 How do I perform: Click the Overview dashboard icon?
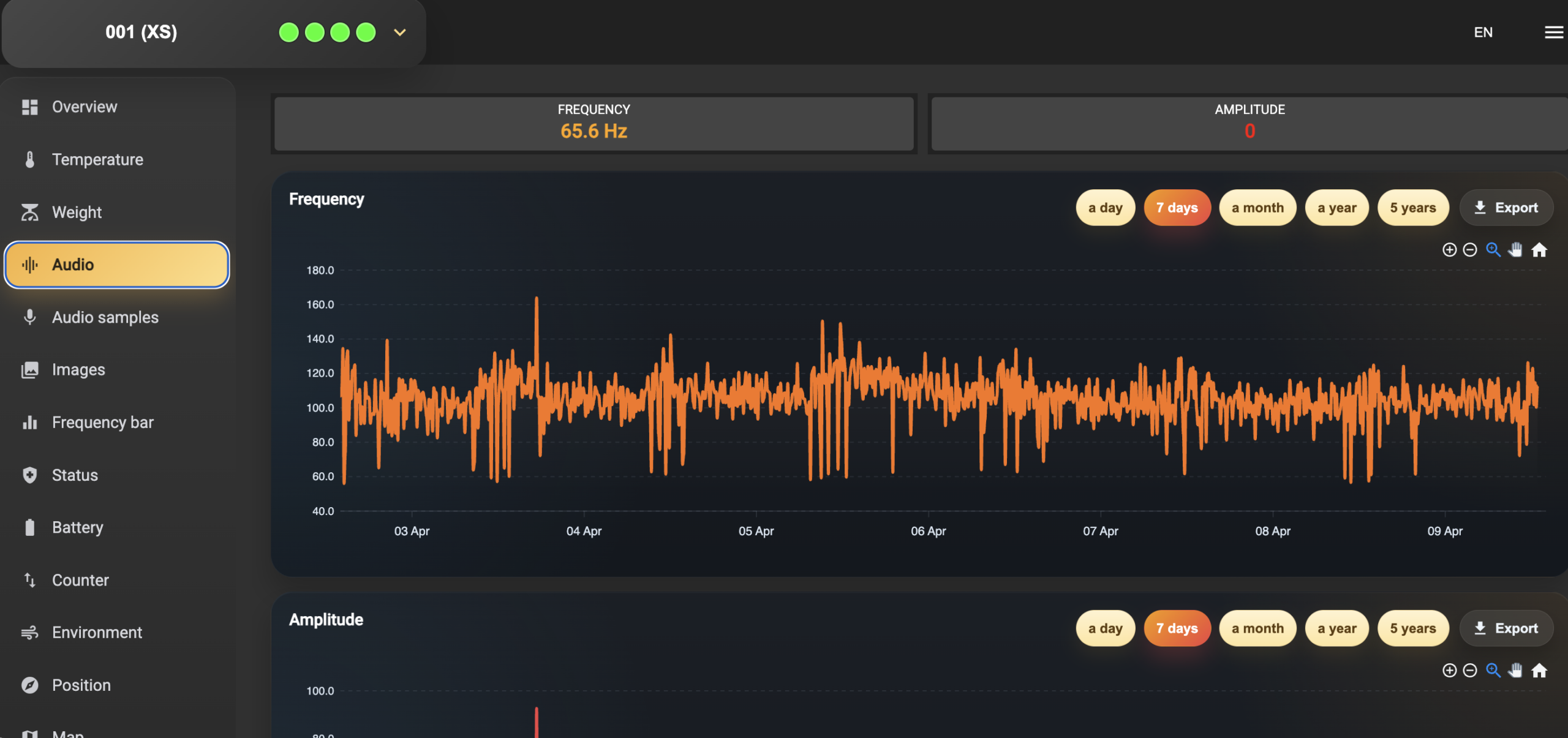coord(29,107)
